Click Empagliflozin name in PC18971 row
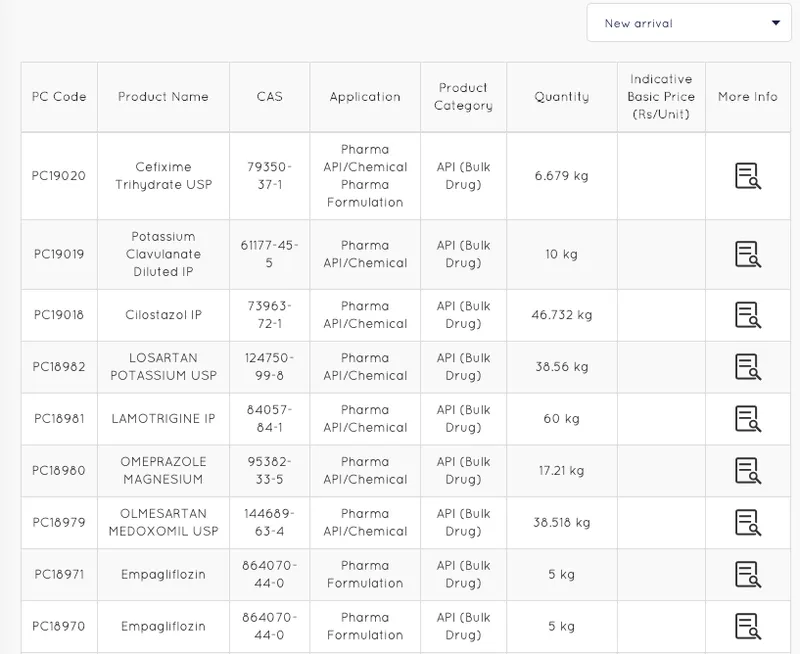This screenshot has height=654, width=800. tap(163, 574)
